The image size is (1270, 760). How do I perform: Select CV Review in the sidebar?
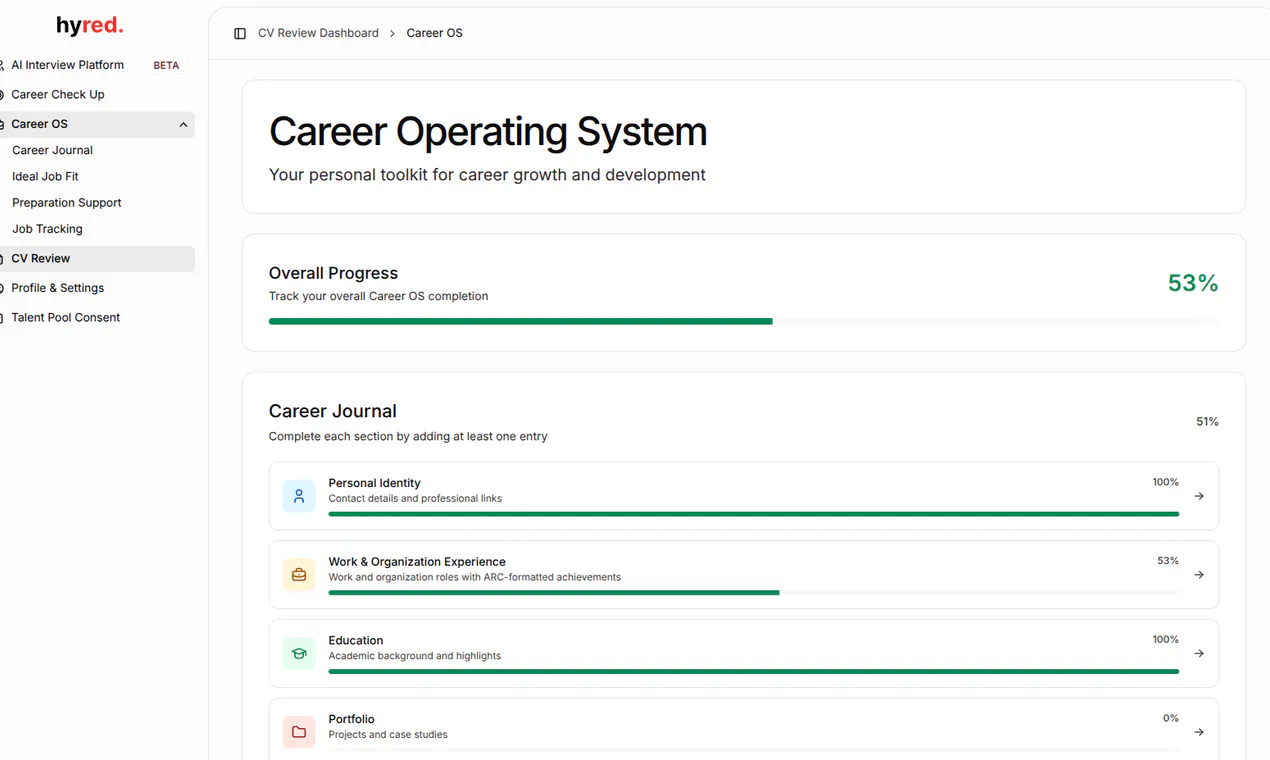pyautogui.click(x=97, y=259)
